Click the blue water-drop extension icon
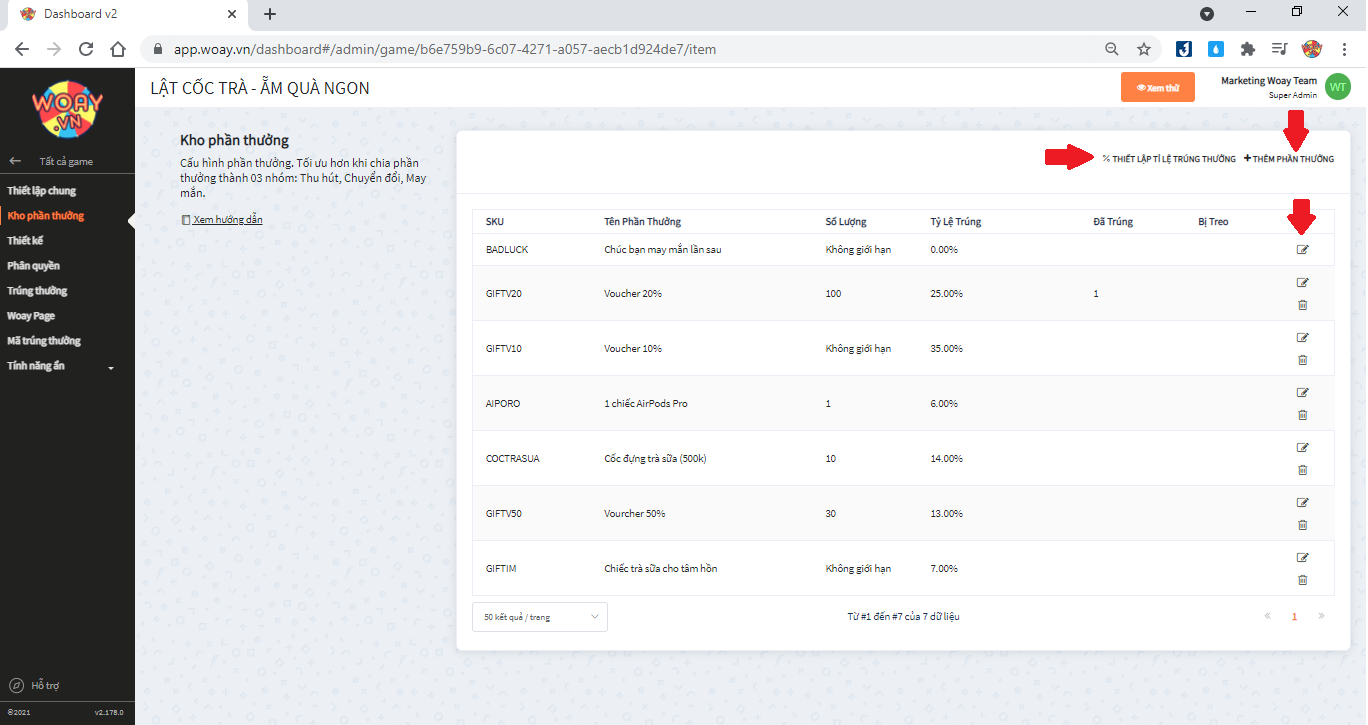 (x=1215, y=49)
